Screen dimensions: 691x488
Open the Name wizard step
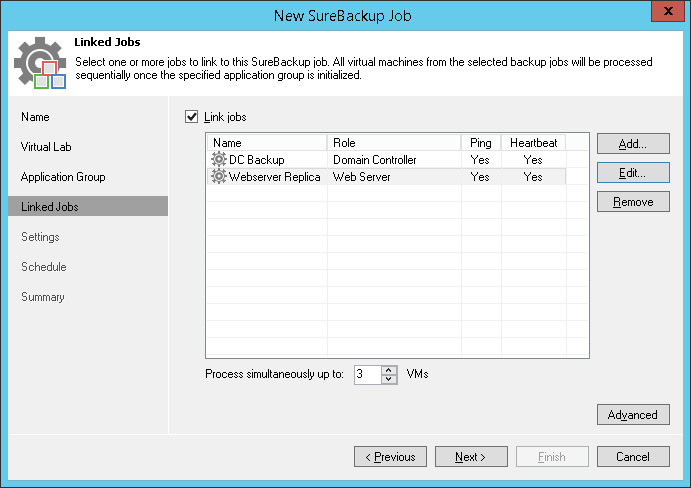tap(35, 117)
